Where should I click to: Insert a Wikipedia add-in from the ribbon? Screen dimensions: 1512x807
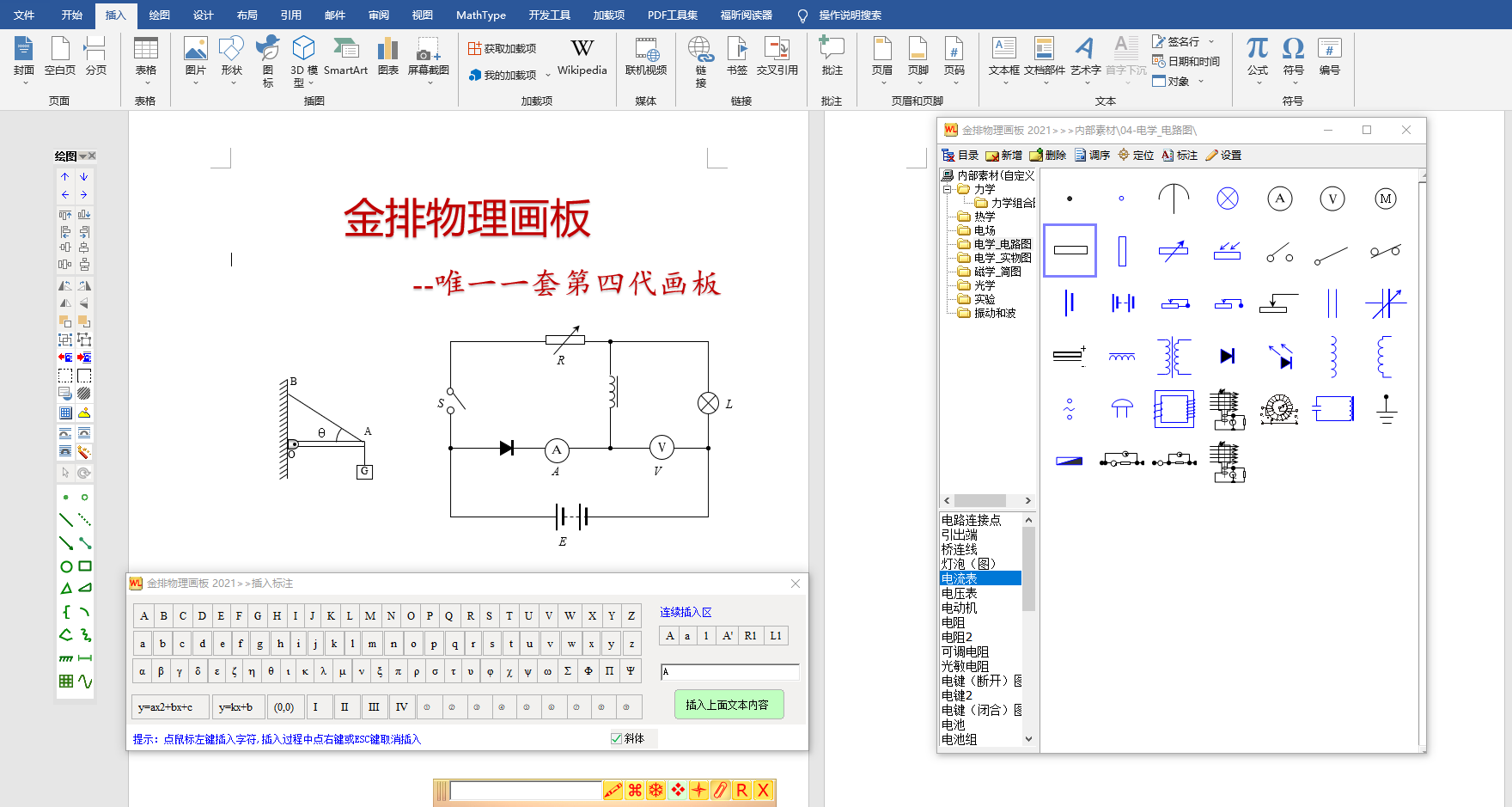click(x=582, y=58)
